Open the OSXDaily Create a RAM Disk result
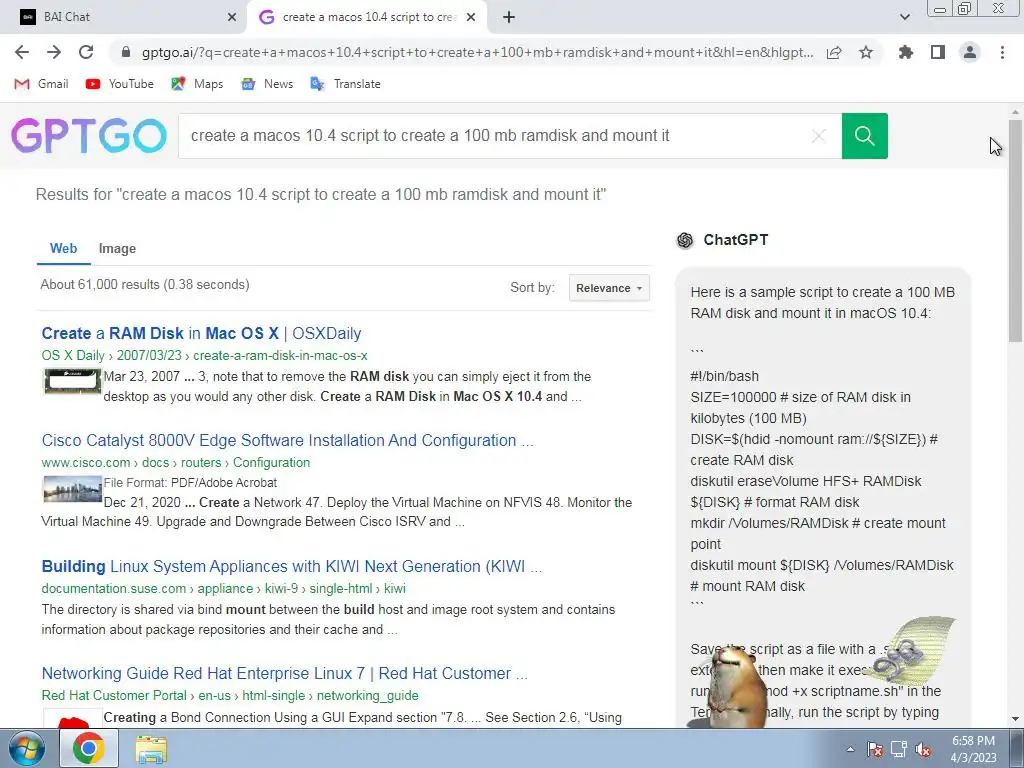Viewport: 1024px width, 768px height. point(201,333)
